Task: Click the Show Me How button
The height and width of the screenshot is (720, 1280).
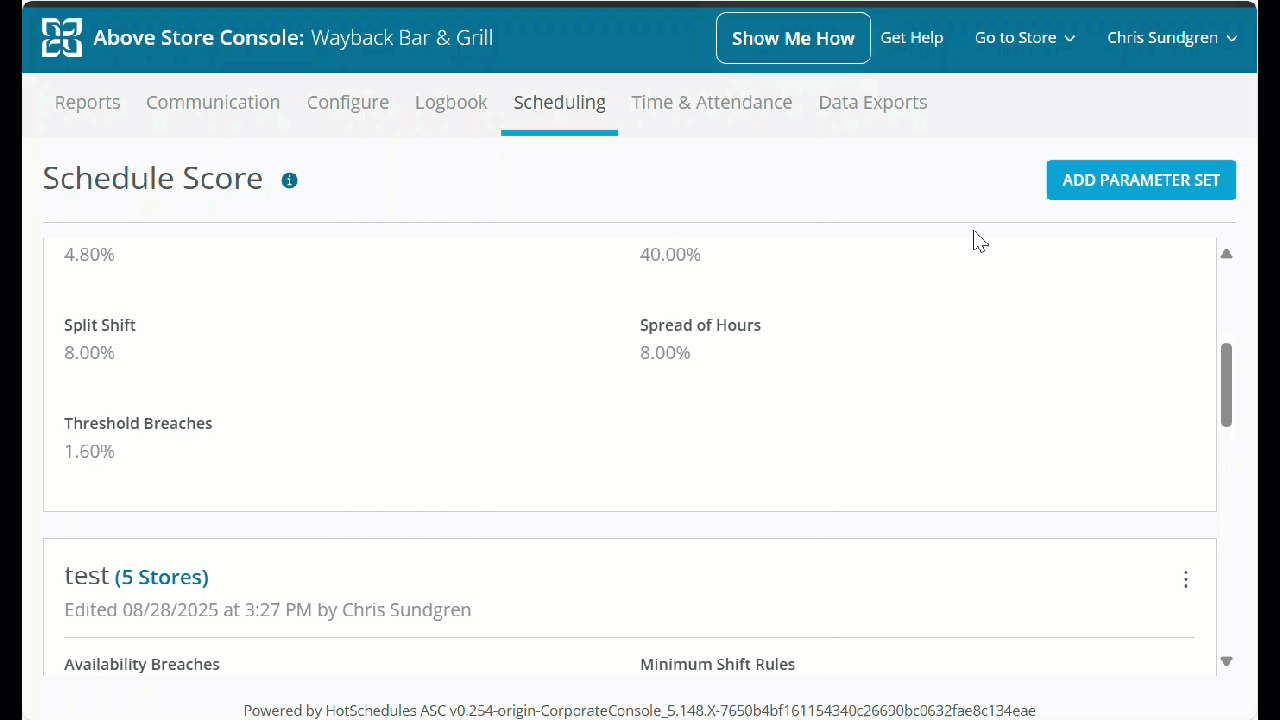Action: (x=793, y=38)
